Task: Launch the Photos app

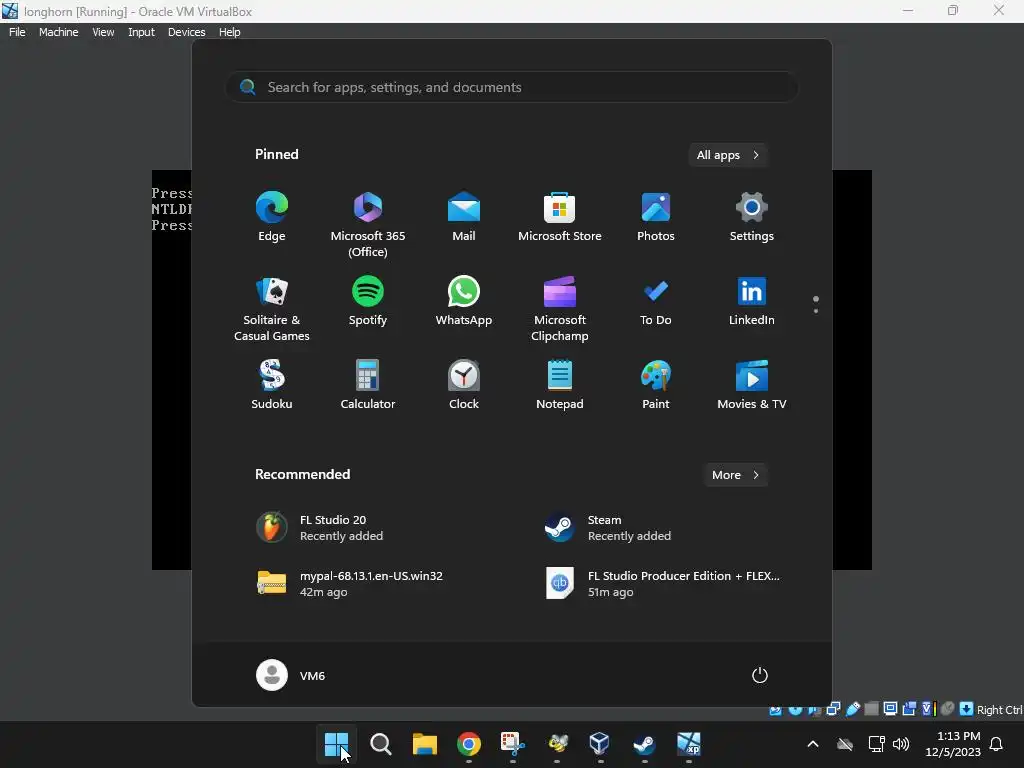Action: [656, 217]
